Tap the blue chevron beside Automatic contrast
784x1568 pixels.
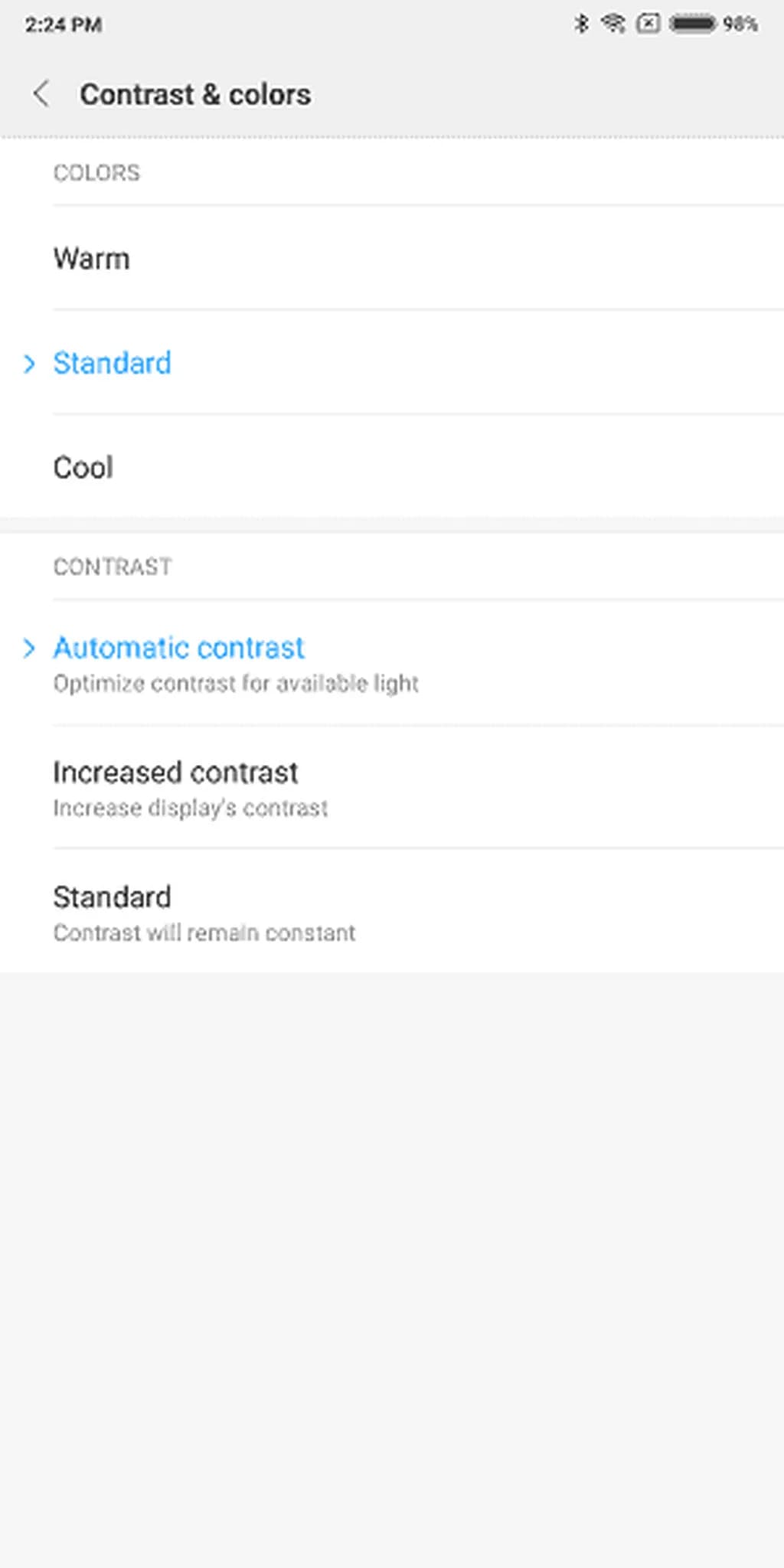pyautogui.click(x=29, y=648)
